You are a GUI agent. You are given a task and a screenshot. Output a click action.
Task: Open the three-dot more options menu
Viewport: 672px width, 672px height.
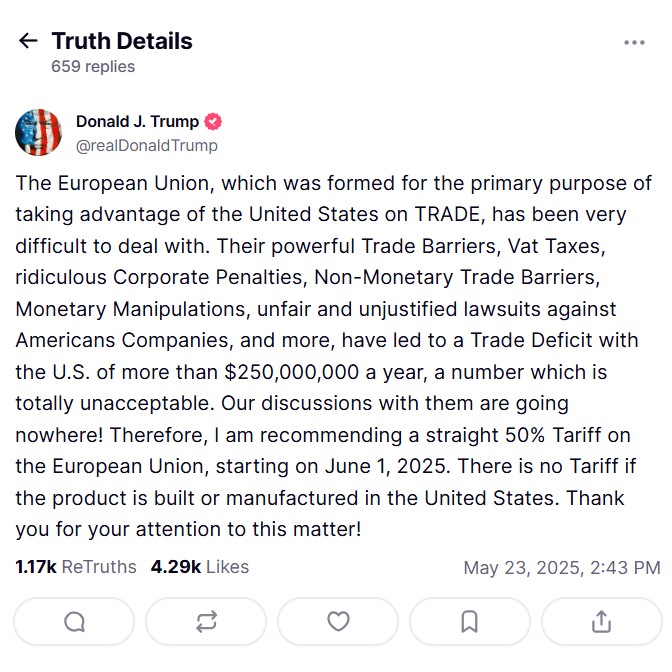(x=634, y=42)
